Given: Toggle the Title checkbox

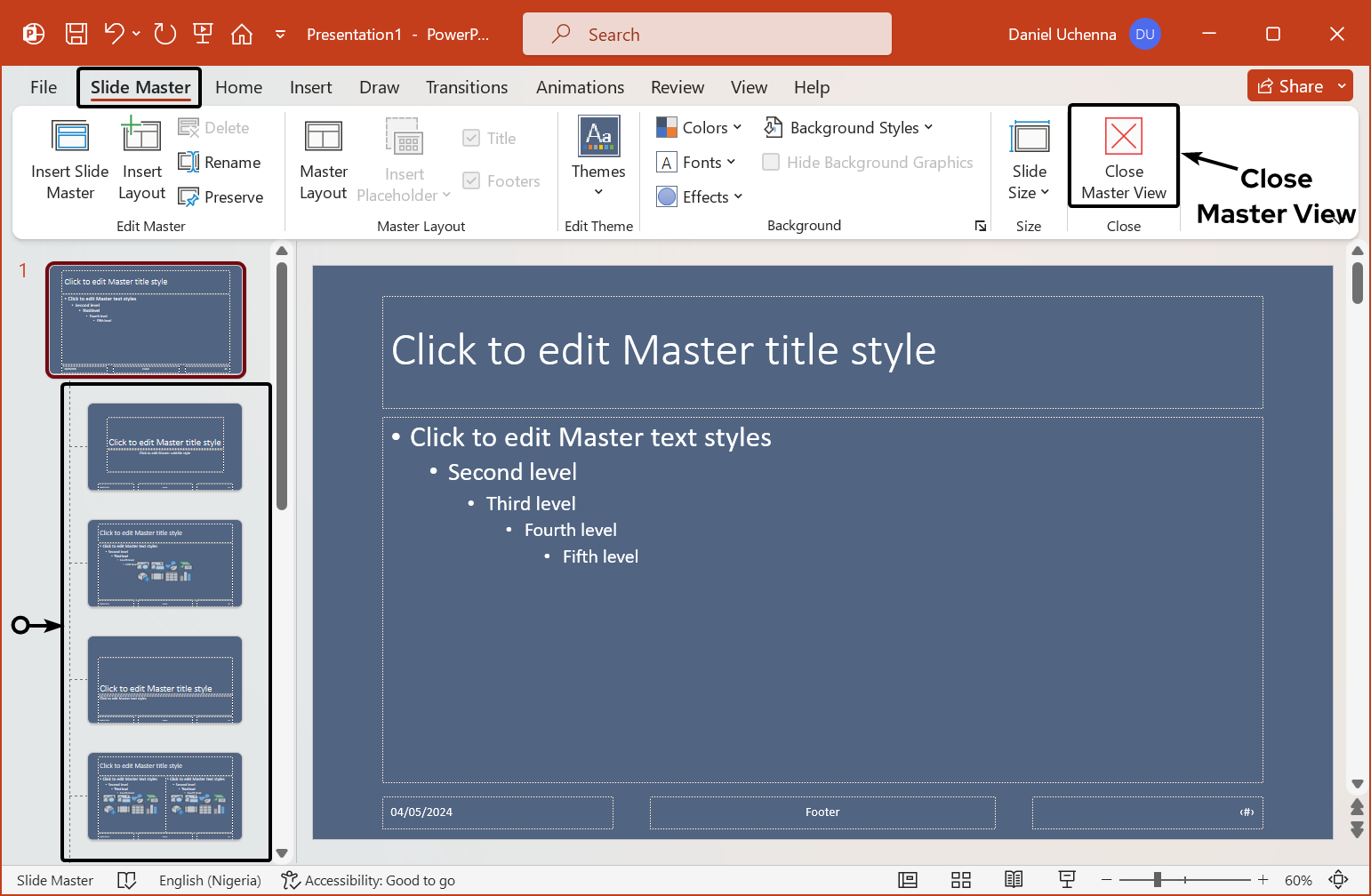Looking at the screenshot, I should pos(471,139).
